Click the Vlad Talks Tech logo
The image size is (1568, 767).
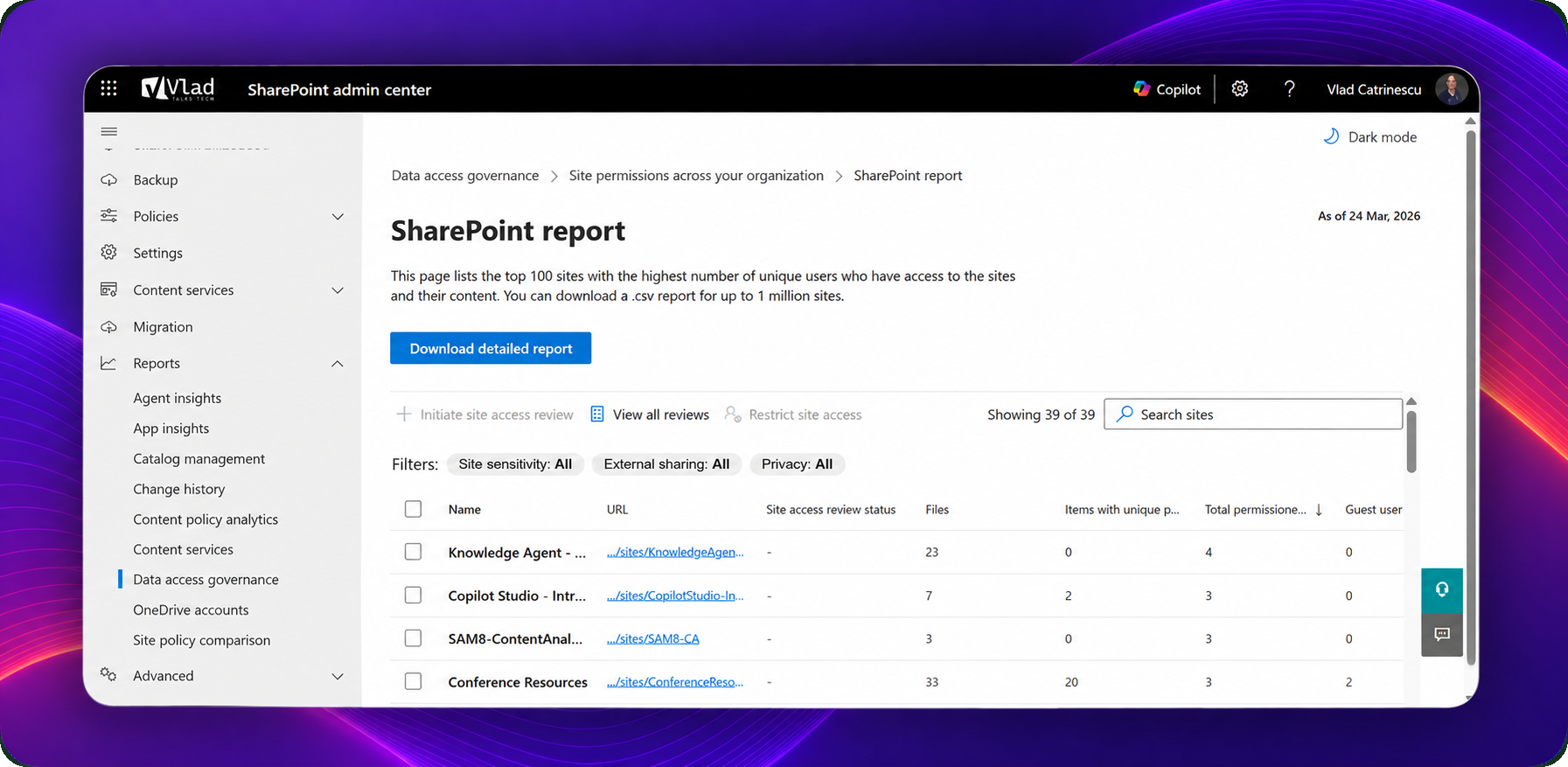178,88
